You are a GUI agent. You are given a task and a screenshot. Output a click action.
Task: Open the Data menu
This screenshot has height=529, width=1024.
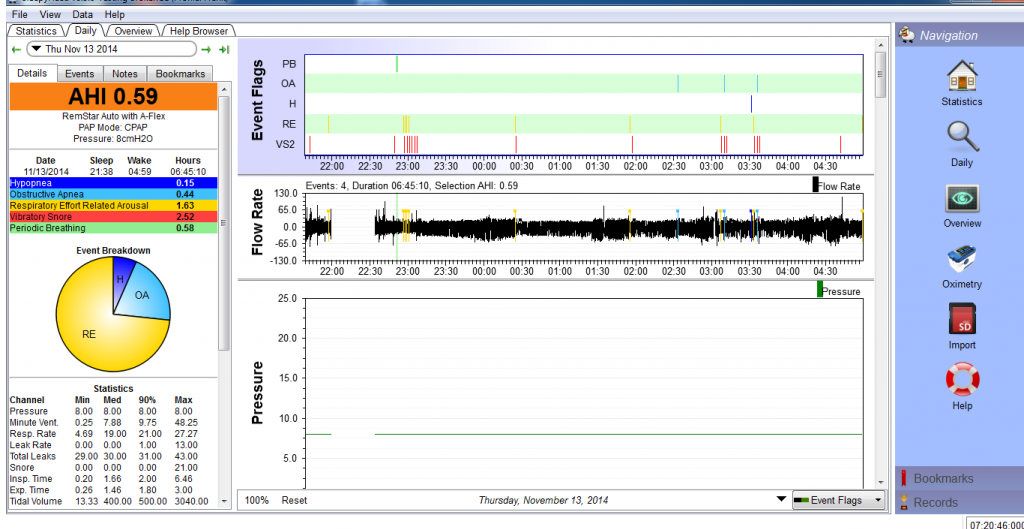click(82, 14)
